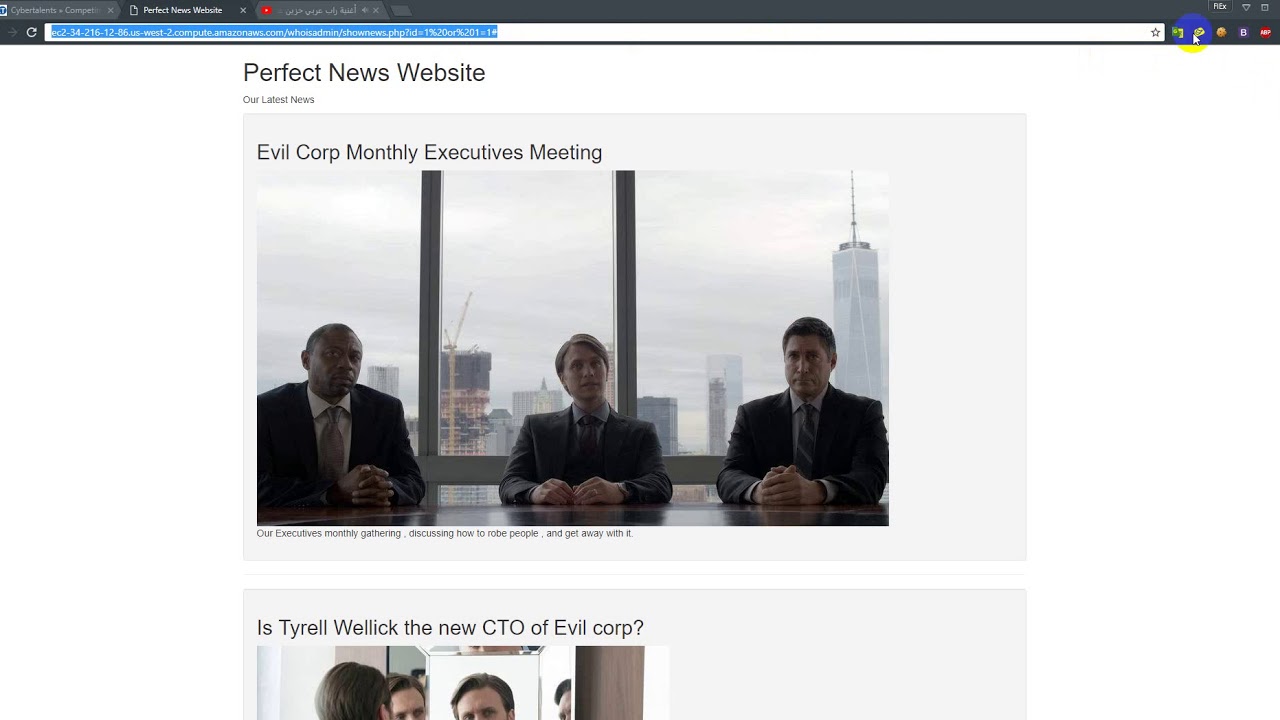Click the forward navigation arrow
Screen dimensions: 1280x720
pyautogui.click(x=12, y=32)
